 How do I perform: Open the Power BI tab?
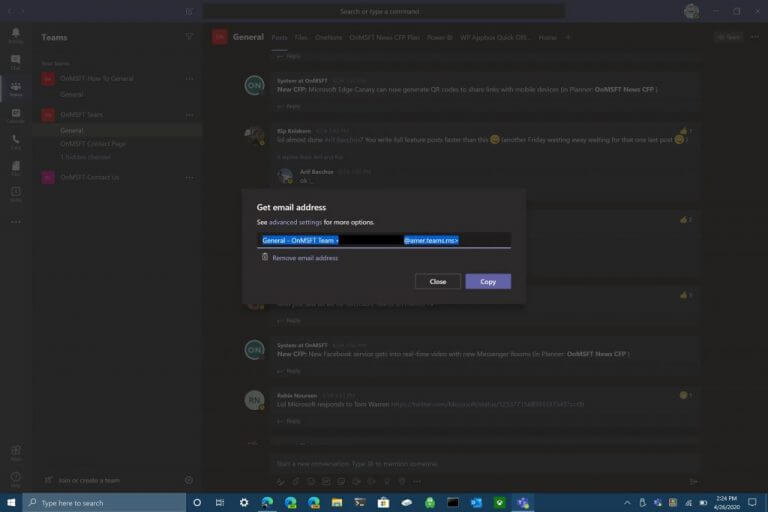coord(439,37)
